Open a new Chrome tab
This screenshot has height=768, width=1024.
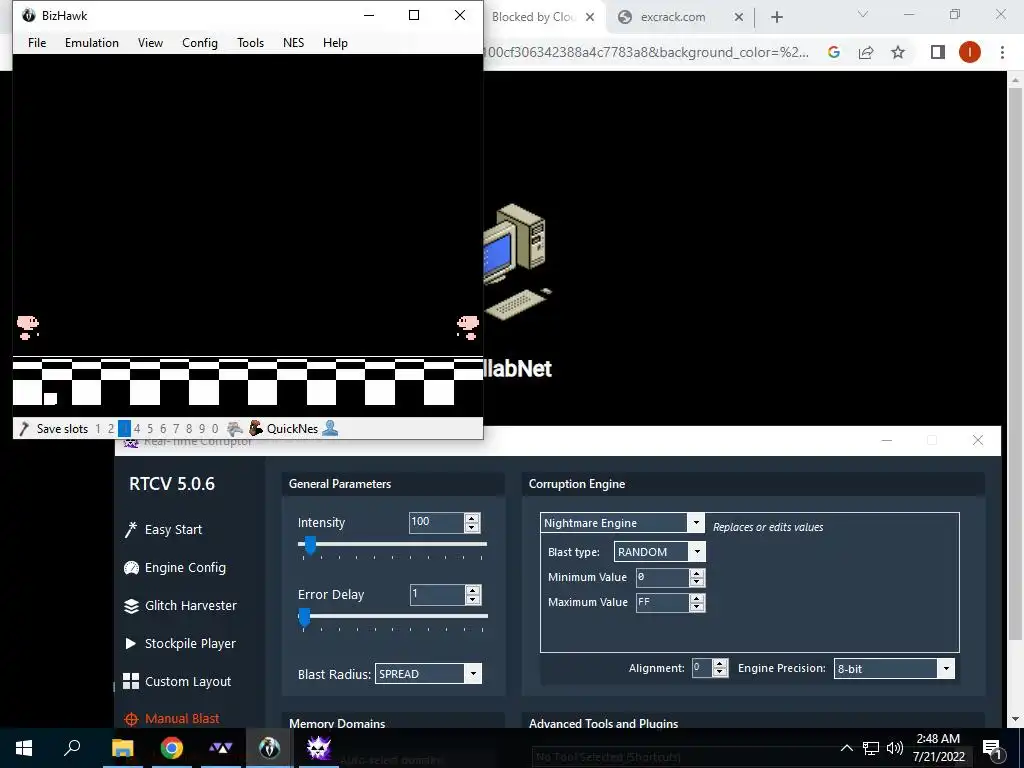776,17
